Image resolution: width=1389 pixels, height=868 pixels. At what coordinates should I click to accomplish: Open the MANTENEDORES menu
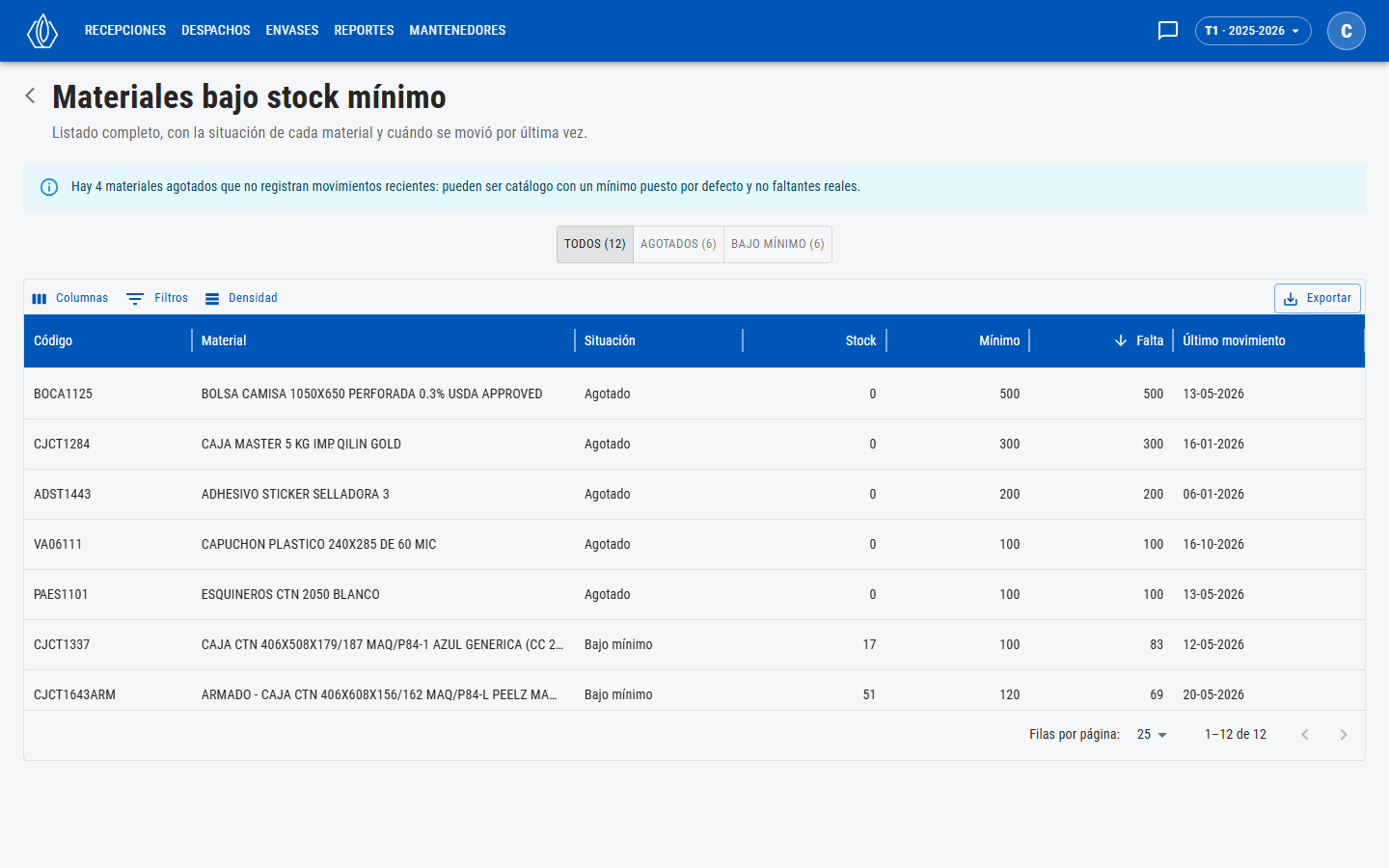457,31
